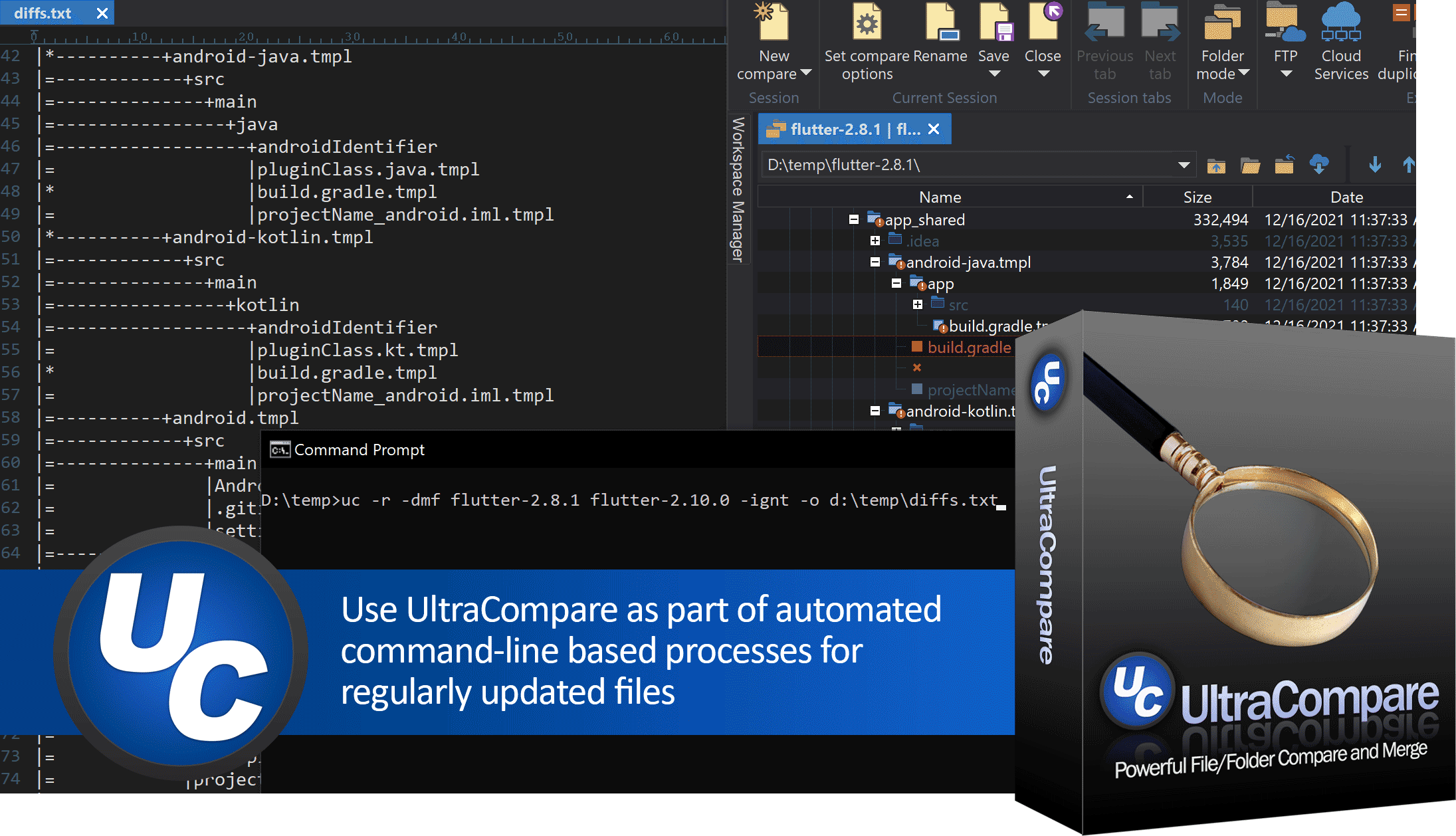Click the folder icon with curved back arrow
This screenshot has height=836, width=1456.
pyautogui.click(x=1284, y=164)
